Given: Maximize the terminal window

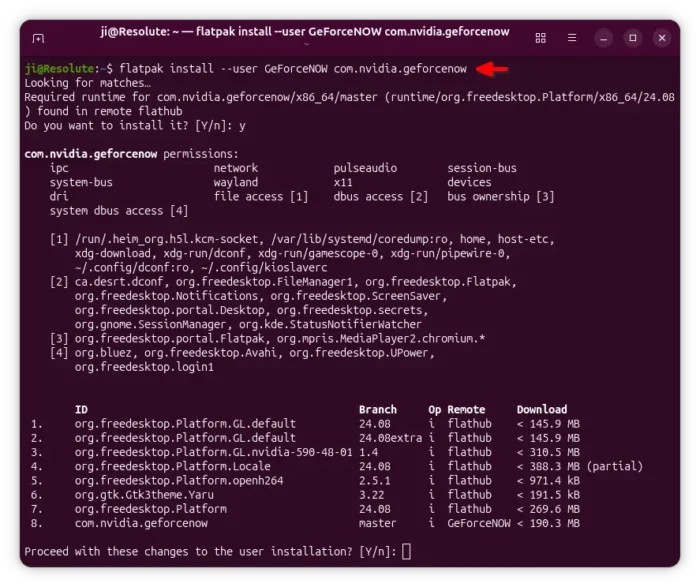Looking at the screenshot, I should [633, 38].
